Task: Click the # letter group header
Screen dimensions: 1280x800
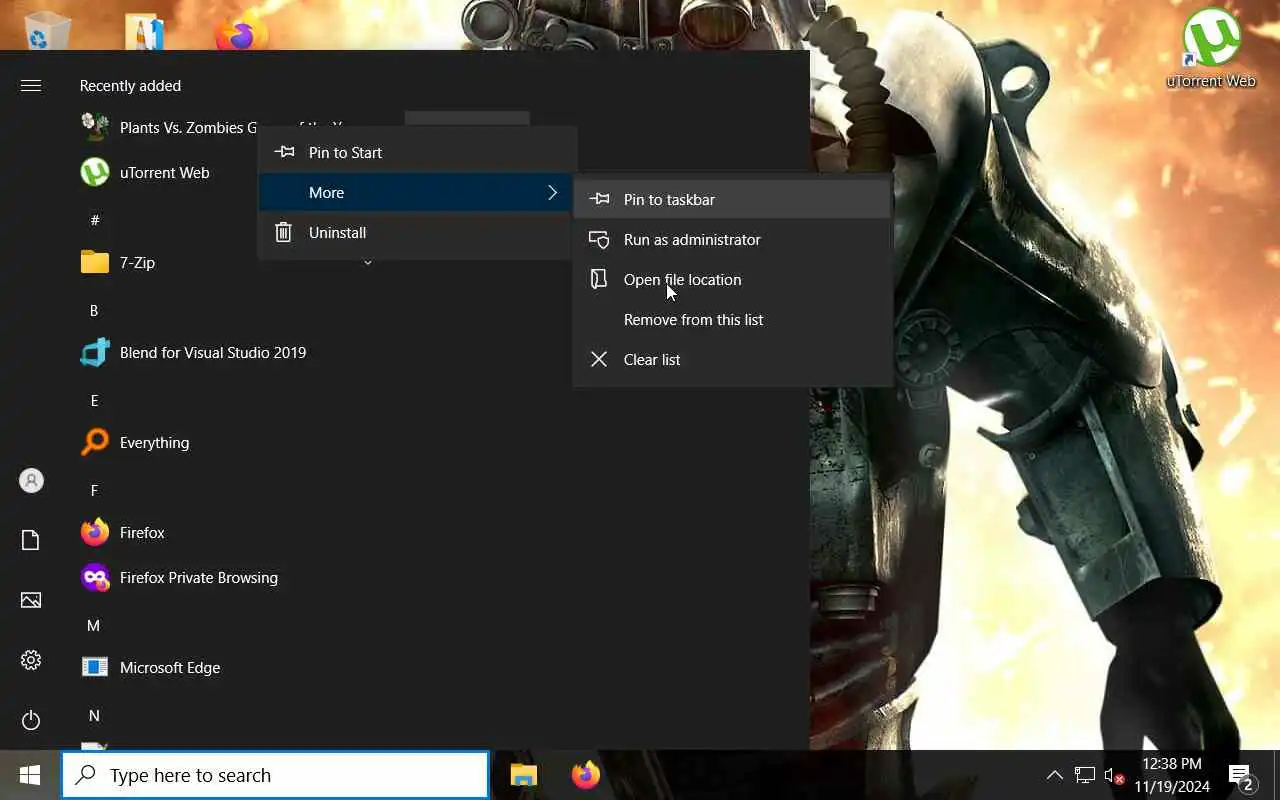Action: point(95,220)
